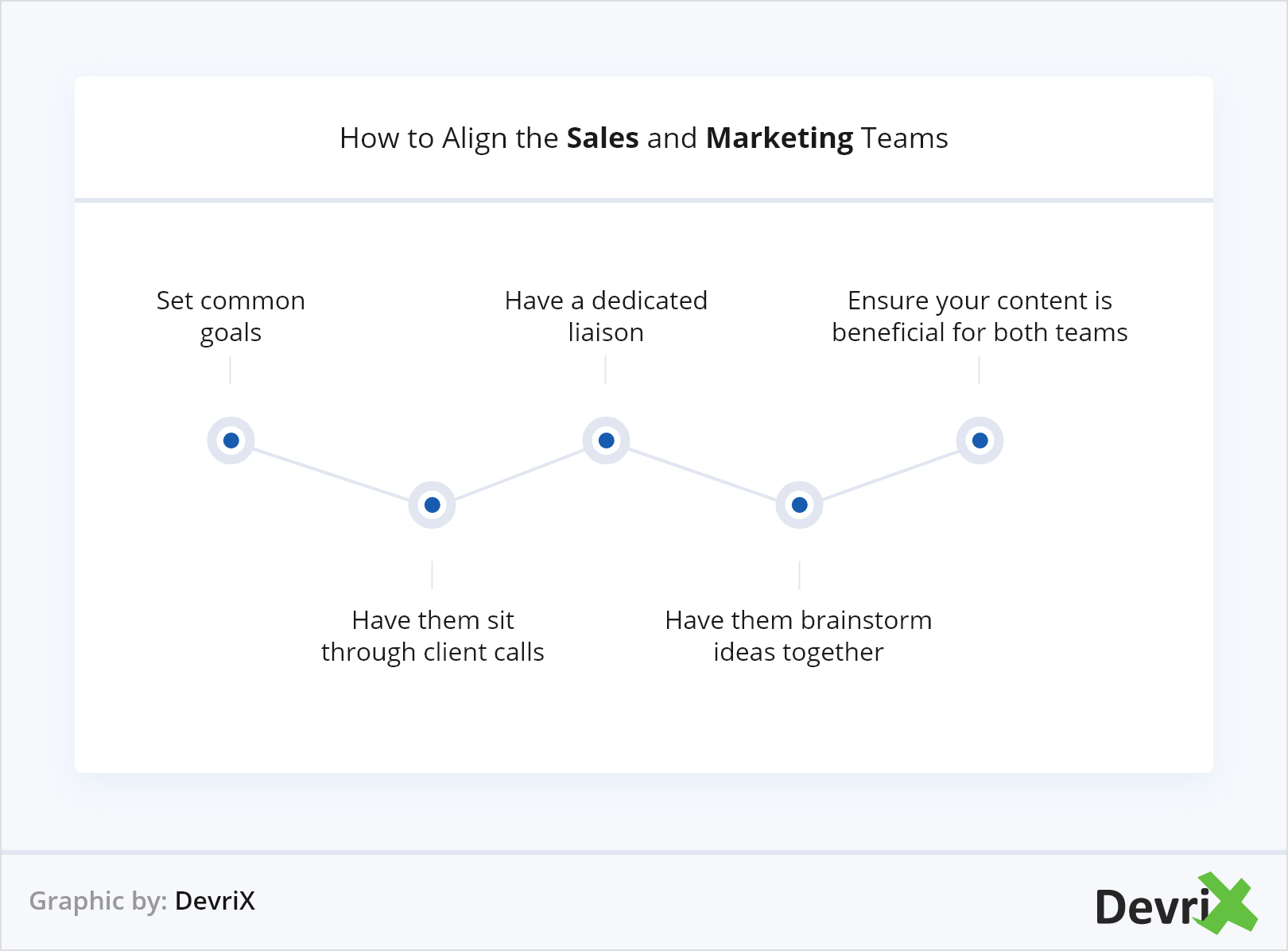Select the dot under "Ensure your content" label
This screenshot has width=1288, height=951.
[x=980, y=441]
